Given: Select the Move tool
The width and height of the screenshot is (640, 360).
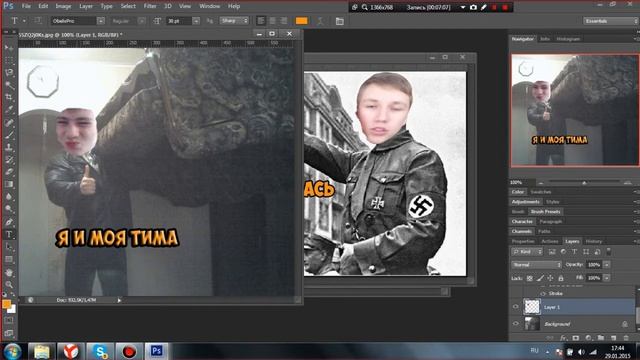Looking at the screenshot, I should (9, 48).
